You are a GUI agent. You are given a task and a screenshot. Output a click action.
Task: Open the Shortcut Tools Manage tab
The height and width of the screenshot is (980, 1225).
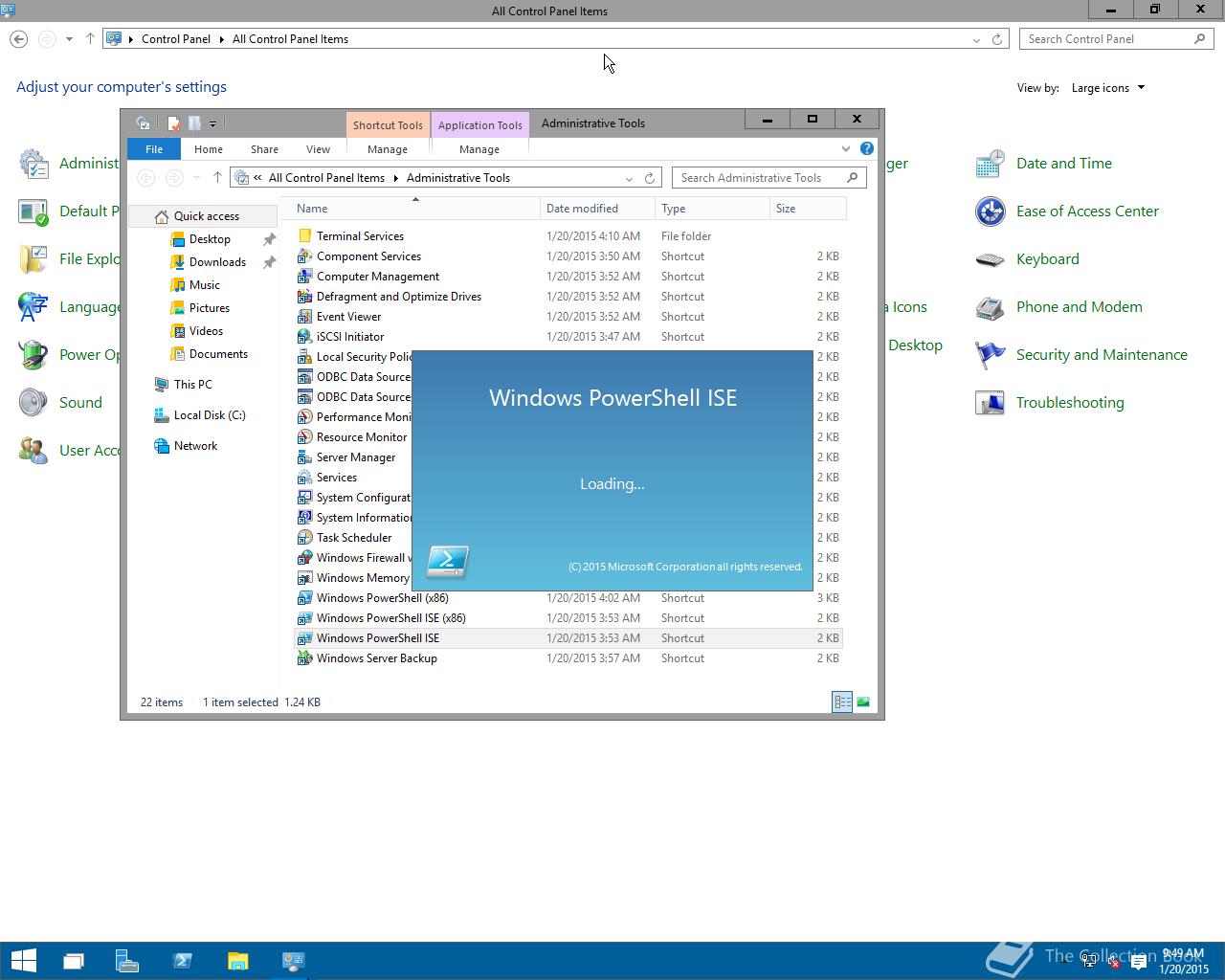pyautogui.click(x=388, y=149)
